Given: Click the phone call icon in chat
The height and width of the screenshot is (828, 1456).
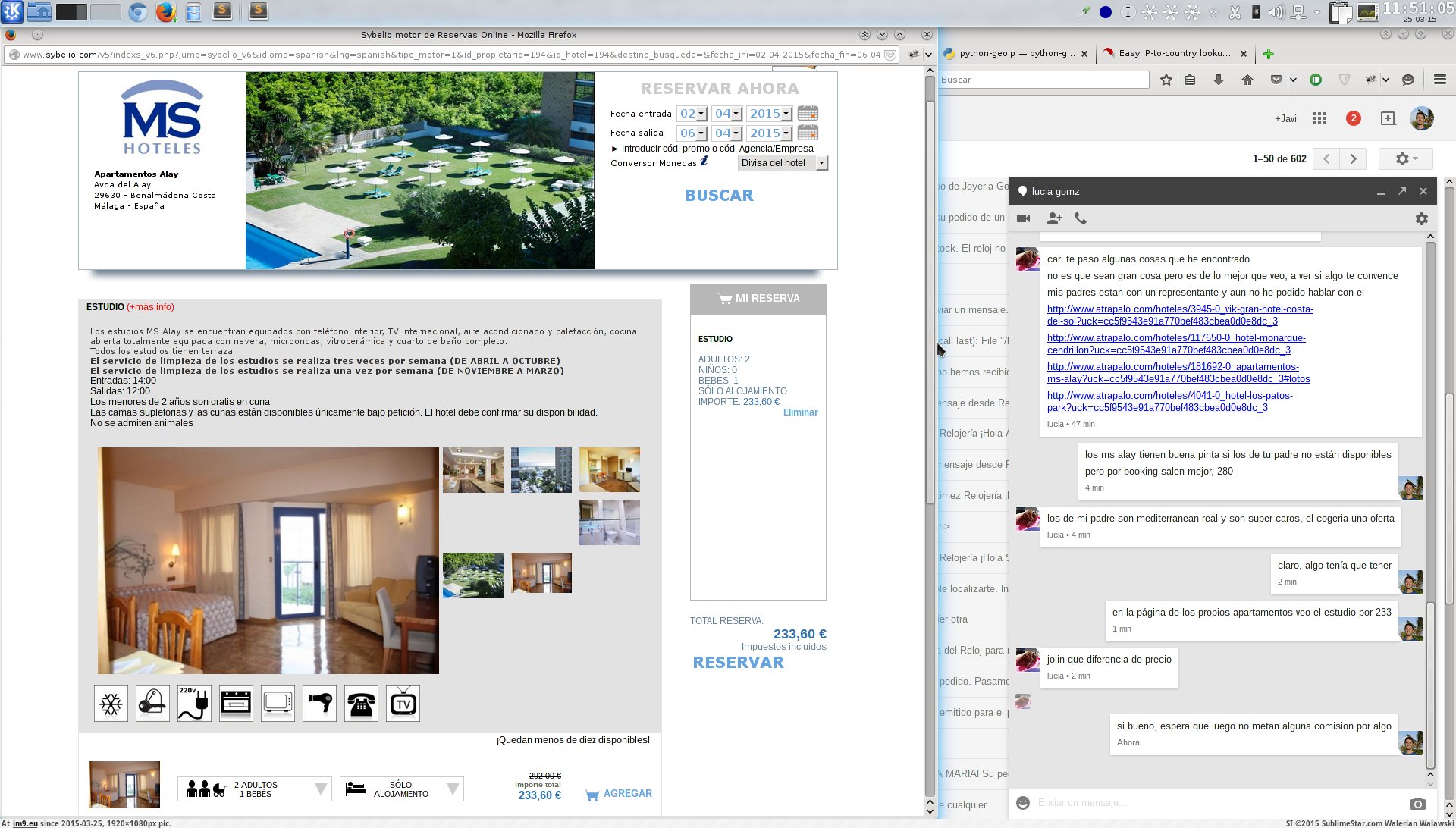Looking at the screenshot, I should (1081, 218).
